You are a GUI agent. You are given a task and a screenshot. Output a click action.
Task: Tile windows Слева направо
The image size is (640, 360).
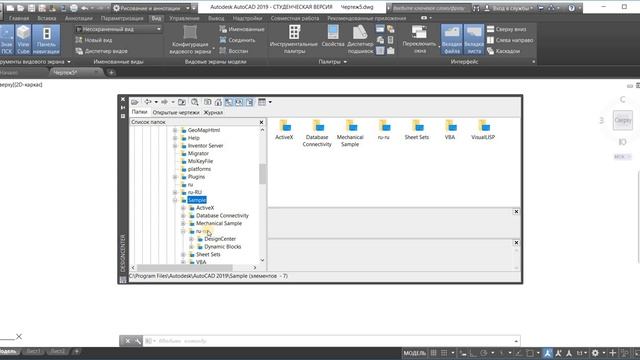coord(510,40)
